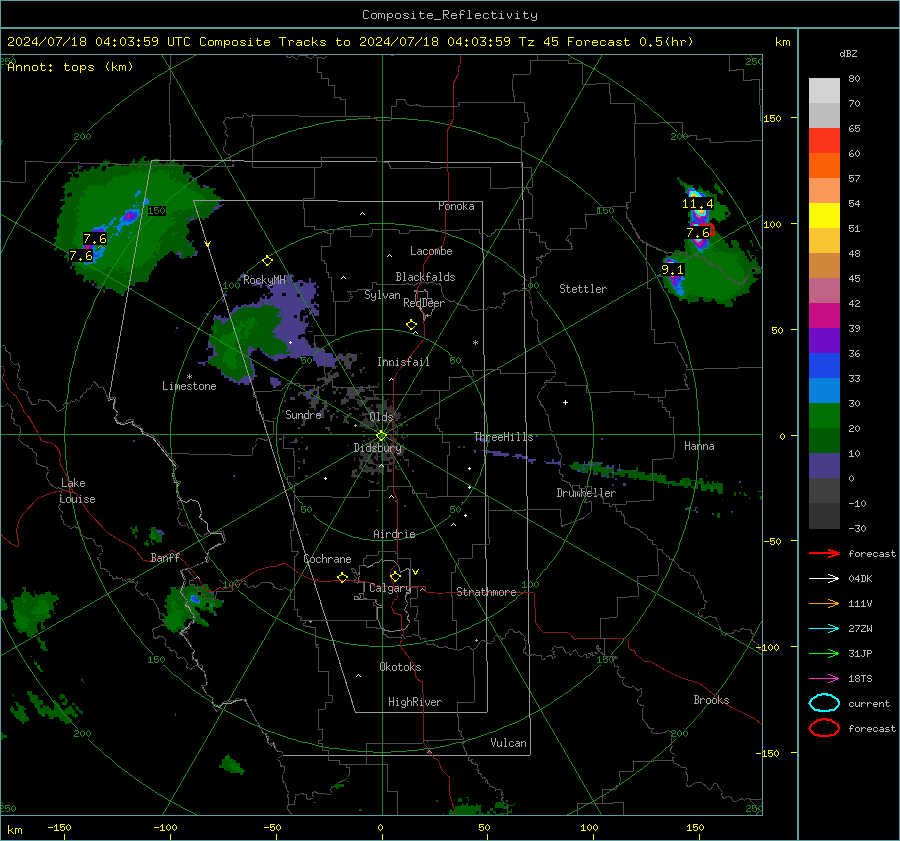Click the Brooks map label

click(x=711, y=700)
